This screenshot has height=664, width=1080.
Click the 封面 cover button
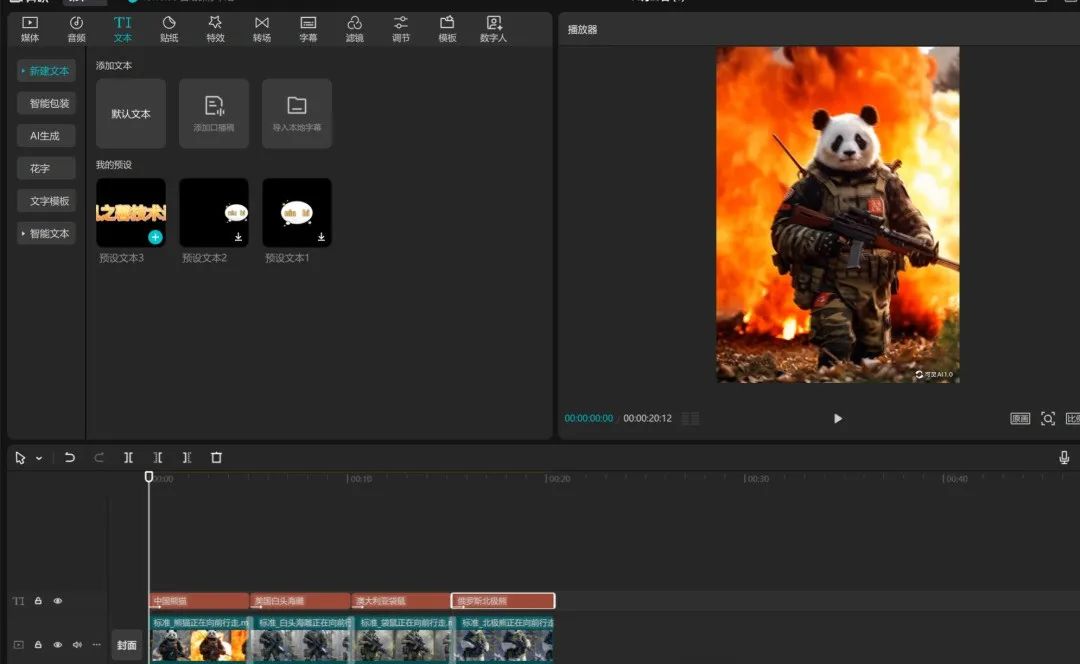point(127,645)
